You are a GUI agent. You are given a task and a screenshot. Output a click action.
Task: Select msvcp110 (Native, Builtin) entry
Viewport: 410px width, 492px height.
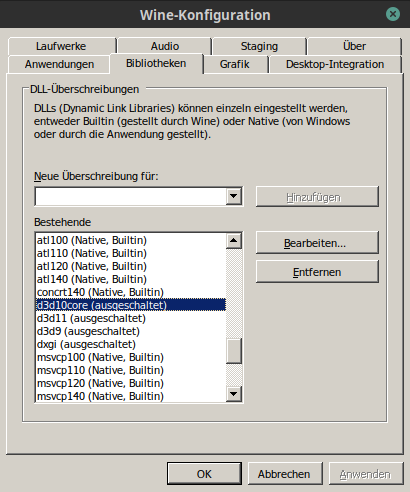click(131, 370)
